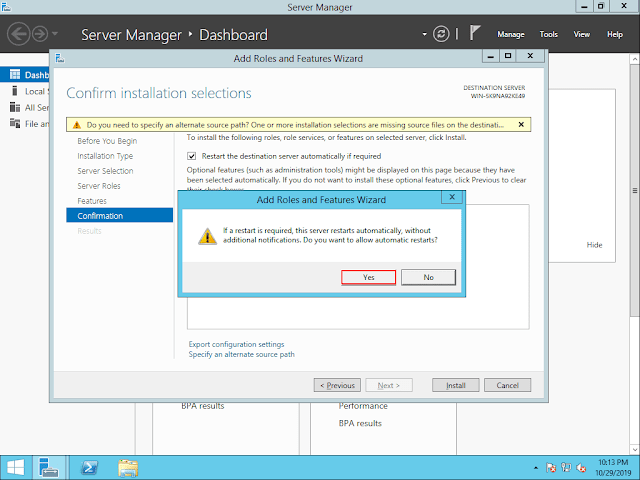Maximize the Add Roles and Features Wizard

click(508, 56)
